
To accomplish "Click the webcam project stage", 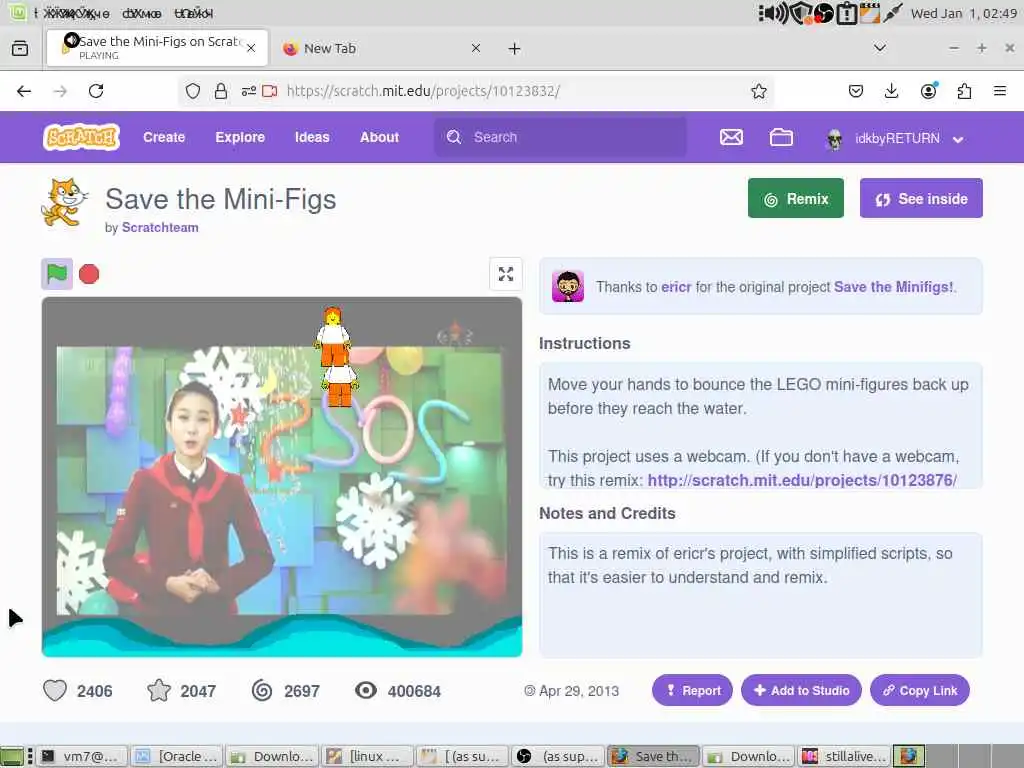I will [281, 477].
